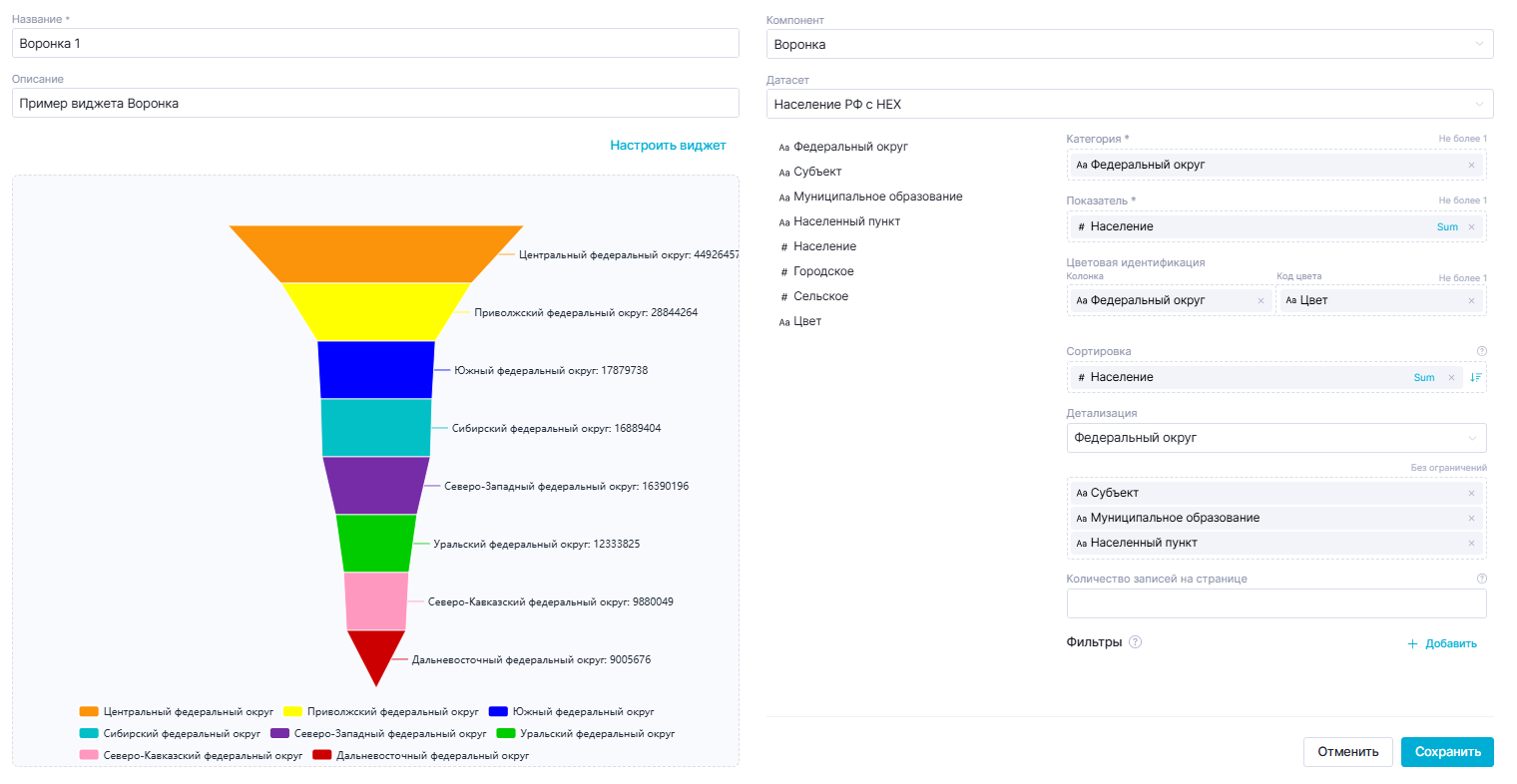Click the Настроить виджет link
Screen dimensions: 1517x784
668,146
